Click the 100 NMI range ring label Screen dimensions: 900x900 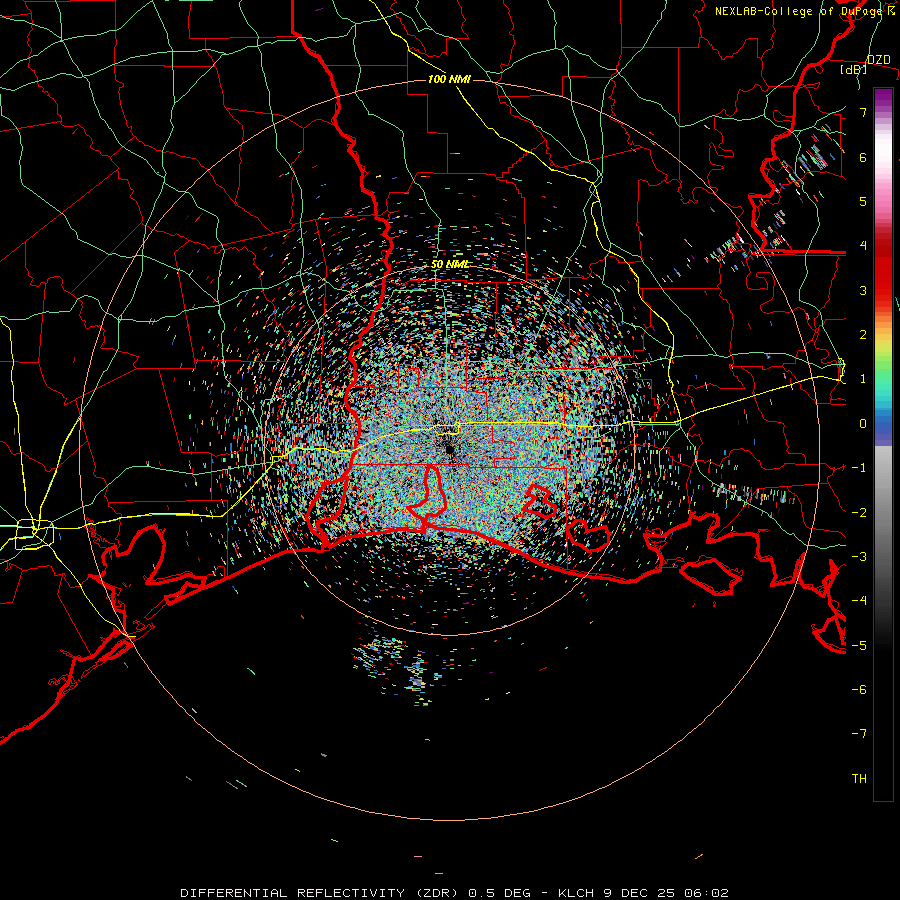449,79
